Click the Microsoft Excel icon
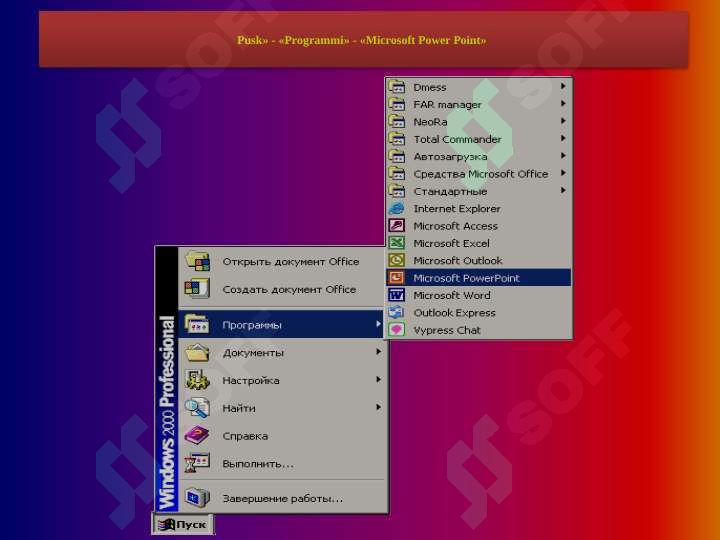This screenshot has height=540, width=720. (x=396, y=243)
